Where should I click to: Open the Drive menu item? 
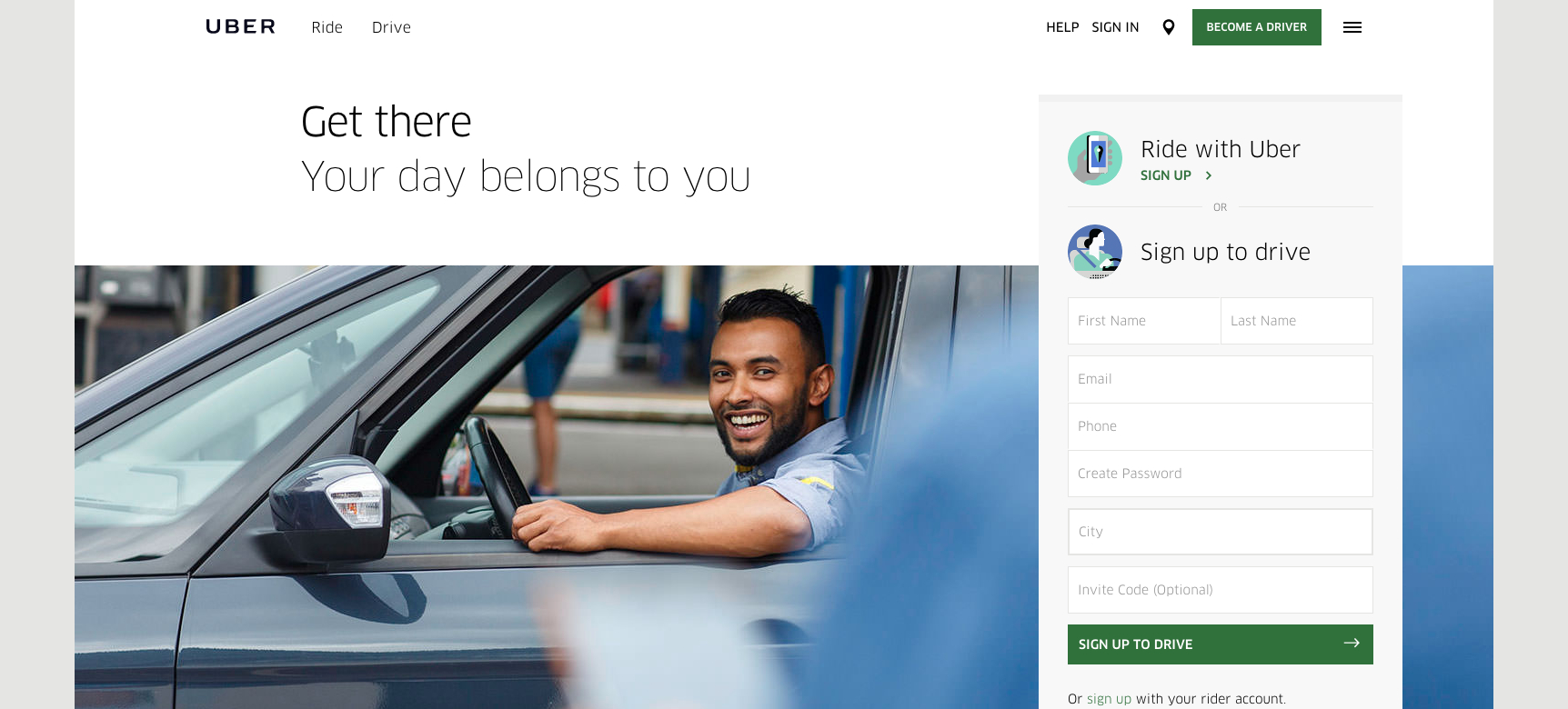[391, 27]
